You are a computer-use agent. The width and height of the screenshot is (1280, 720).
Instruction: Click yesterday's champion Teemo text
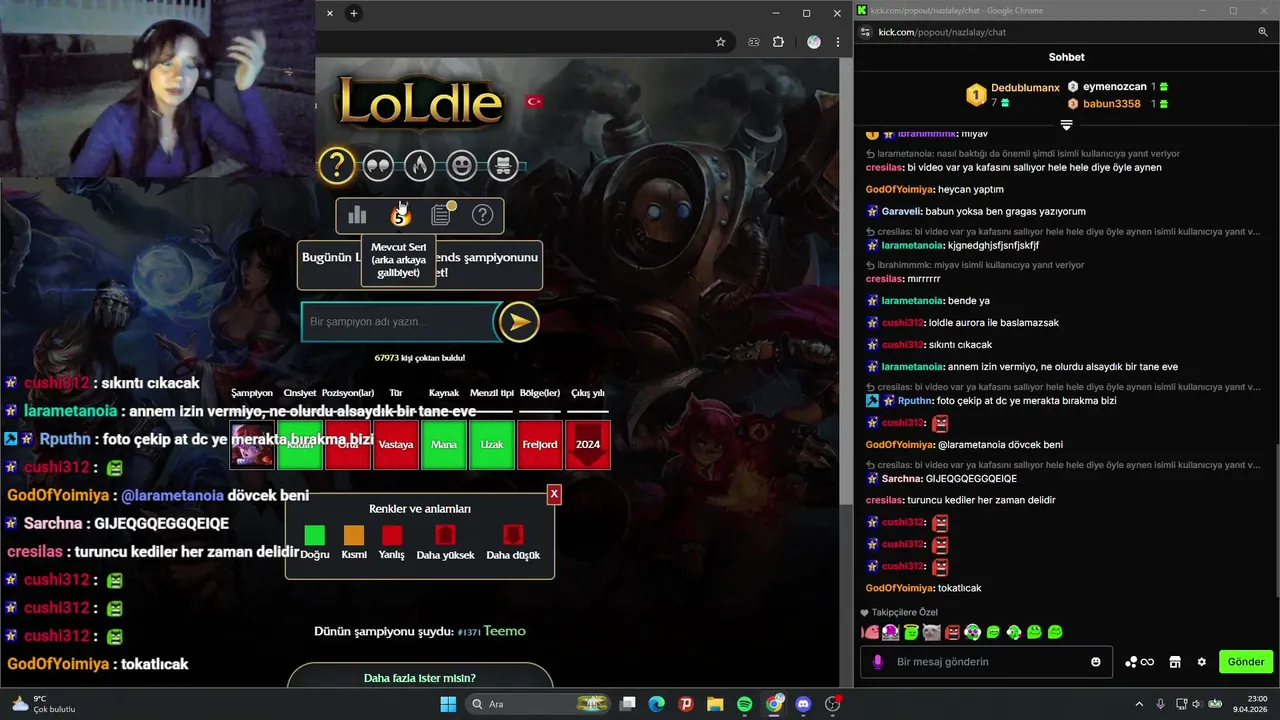point(504,631)
